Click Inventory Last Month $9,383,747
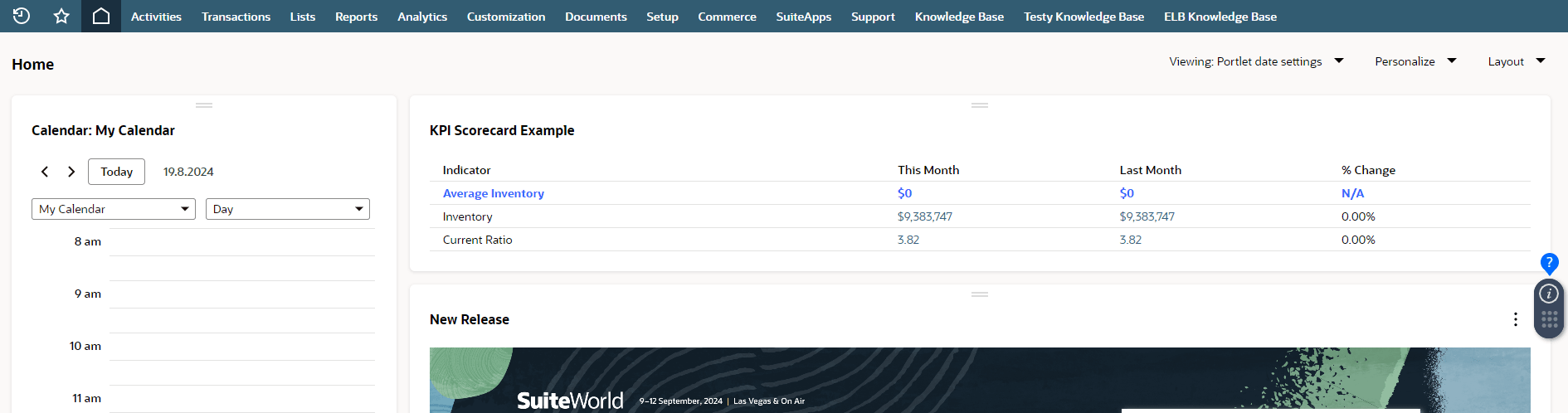 1147,216
